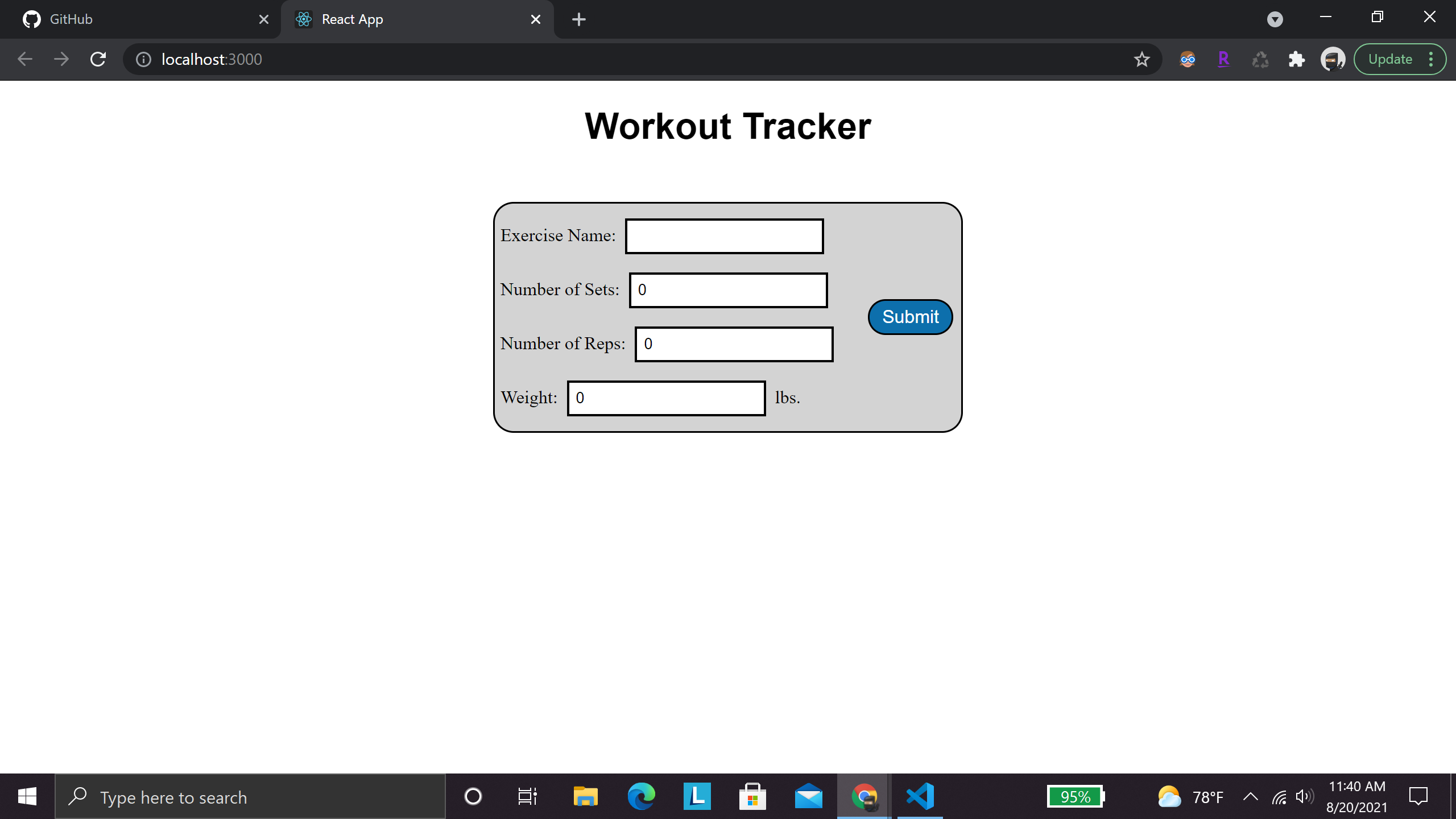The width and height of the screenshot is (1456, 819).
Task: Open Task View on taskbar
Action: [528, 796]
